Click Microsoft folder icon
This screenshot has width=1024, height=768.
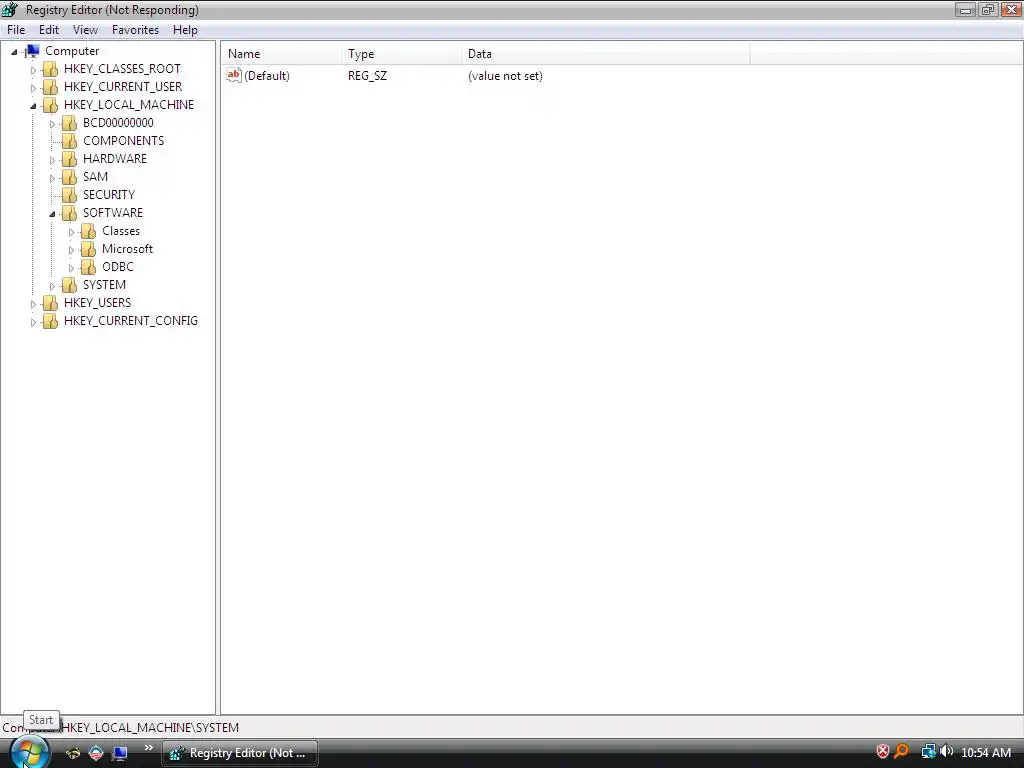coord(88,249)
